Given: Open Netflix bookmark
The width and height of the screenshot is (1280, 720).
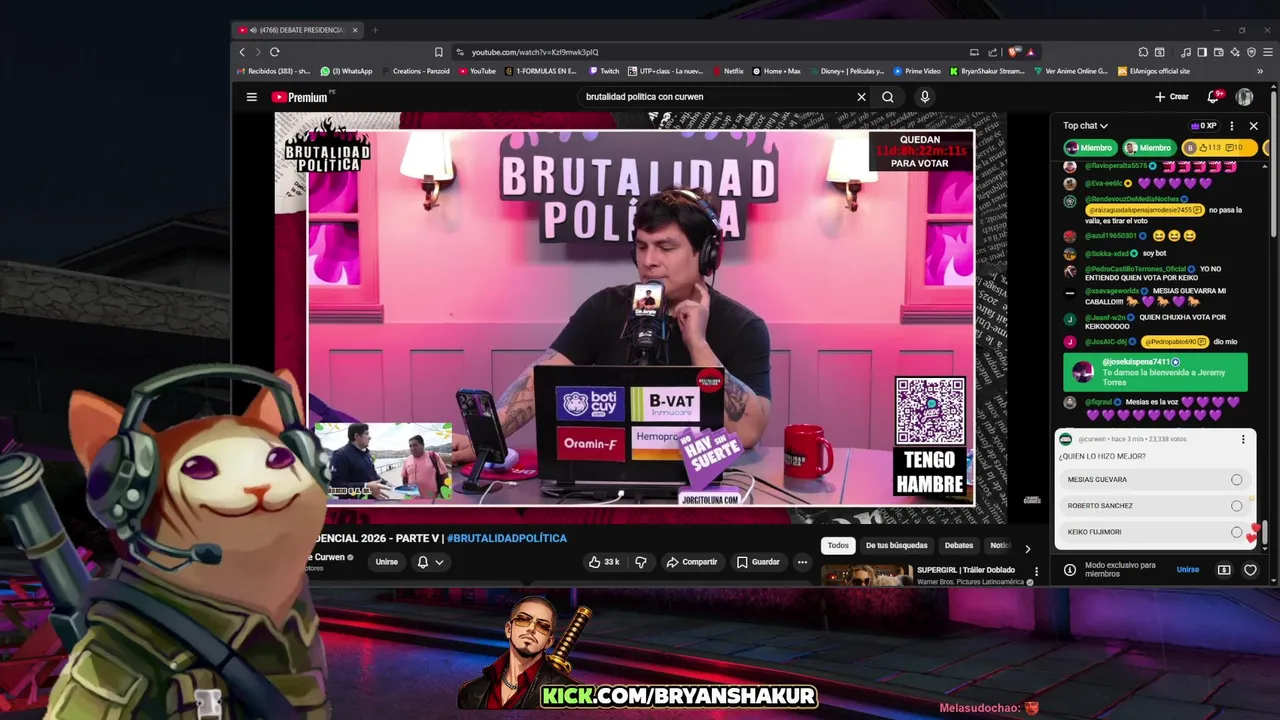Looking at the screenshot, I should coord(727,71).
